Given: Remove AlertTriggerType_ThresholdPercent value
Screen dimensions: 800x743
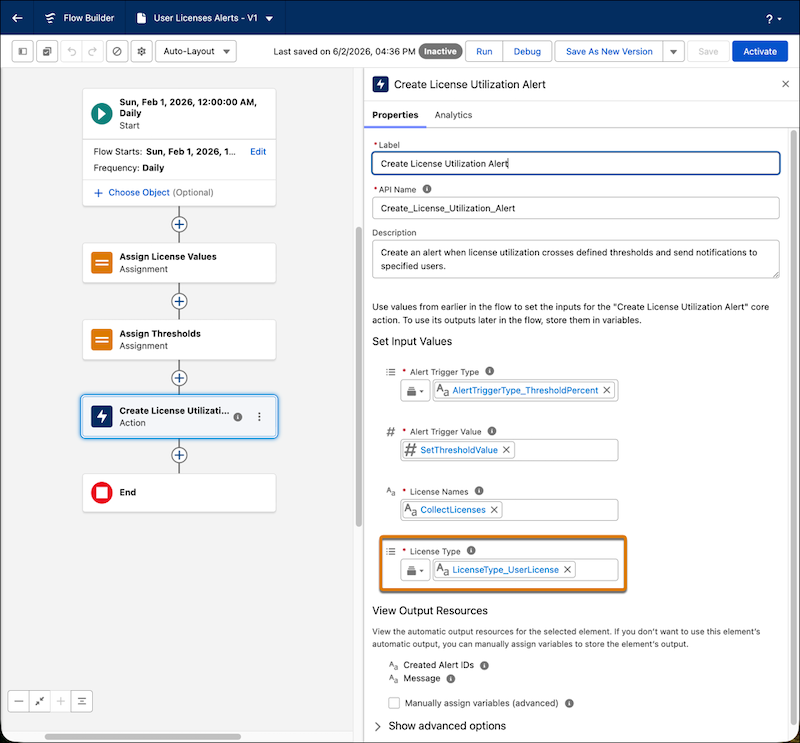Looking at the screenshot, I should pyautogui.click(x=607, y=390).
